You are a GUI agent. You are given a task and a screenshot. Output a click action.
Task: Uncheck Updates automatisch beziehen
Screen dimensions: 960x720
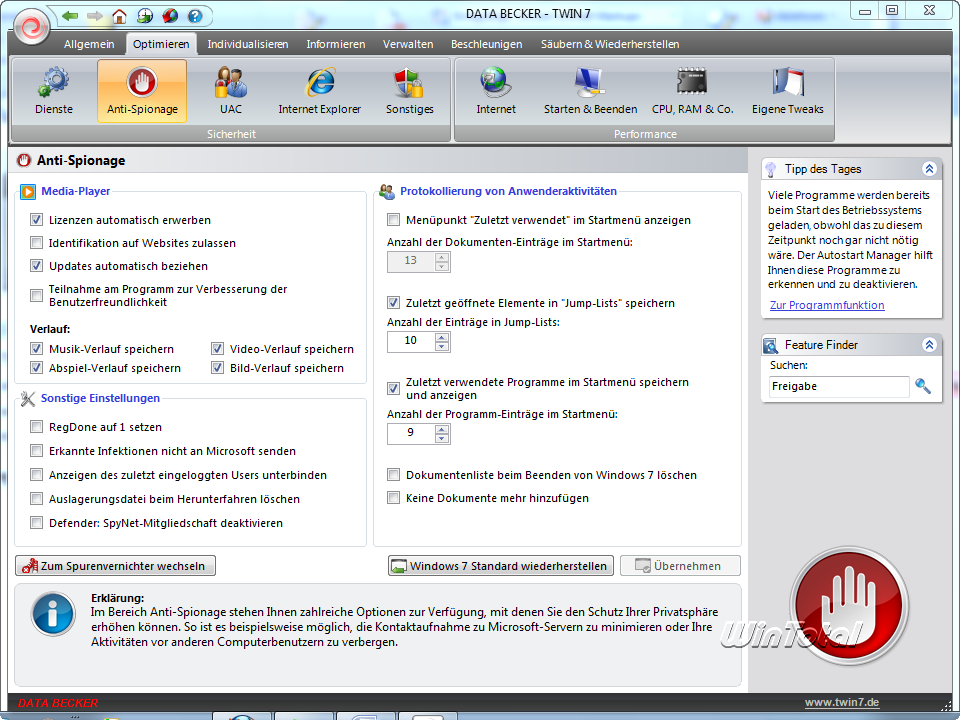tap(37, 266)
